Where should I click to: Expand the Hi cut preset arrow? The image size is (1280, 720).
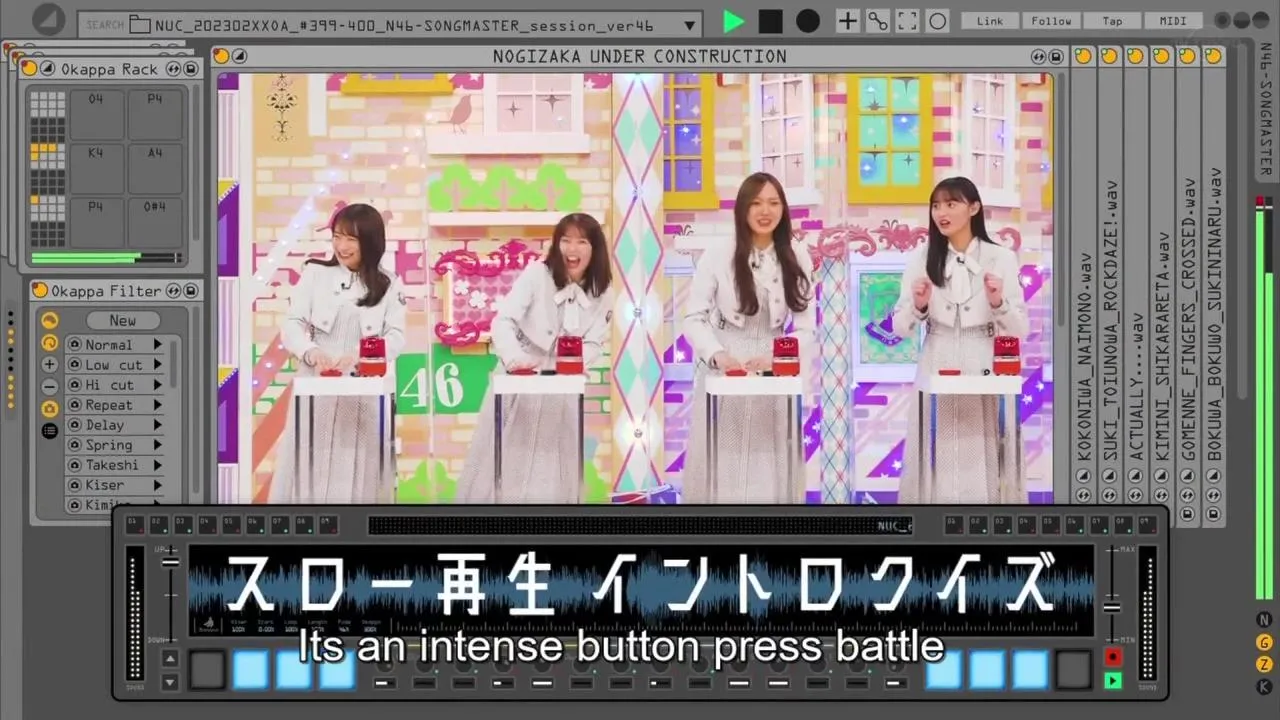pyautogui.click(x=157, y=385)
